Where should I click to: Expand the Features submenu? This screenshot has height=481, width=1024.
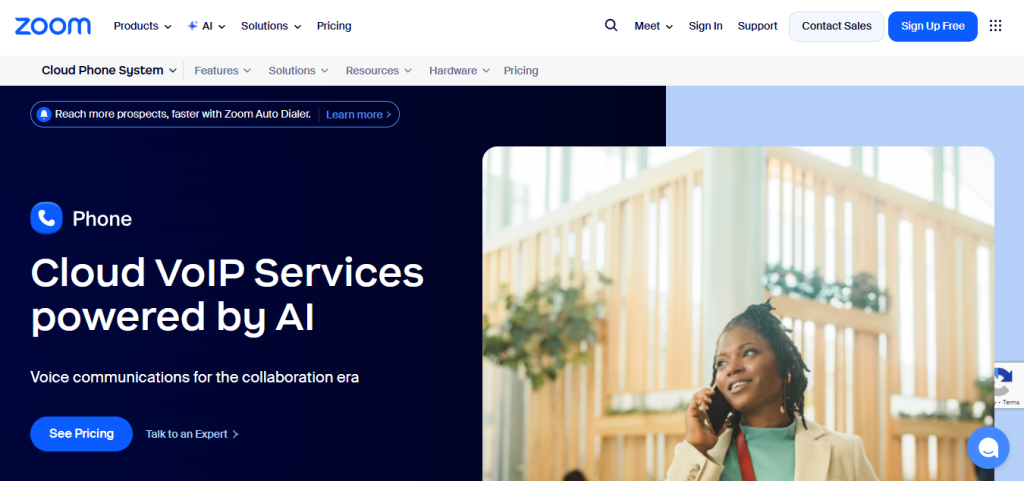(223, 70)
